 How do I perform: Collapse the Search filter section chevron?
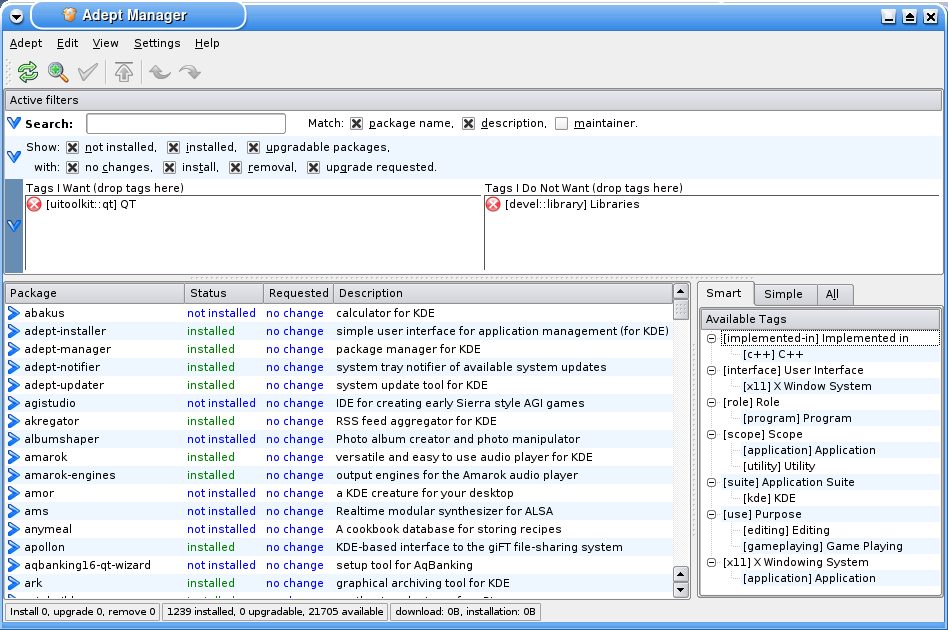pos(14,123)
